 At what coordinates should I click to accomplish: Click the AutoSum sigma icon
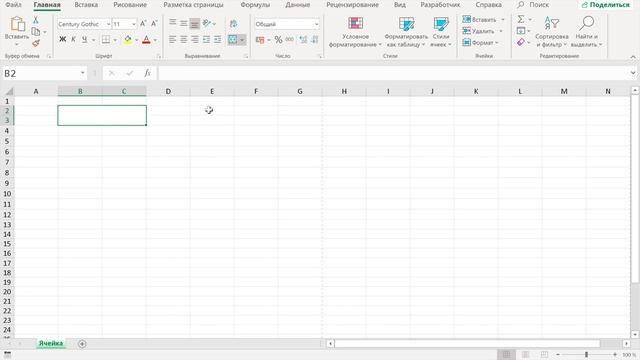pos(521,19)
